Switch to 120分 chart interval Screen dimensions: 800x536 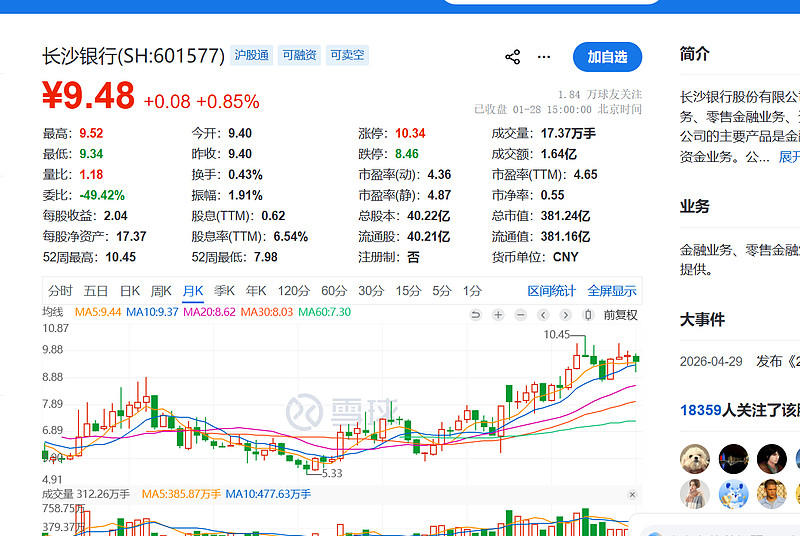pos(293,291)
